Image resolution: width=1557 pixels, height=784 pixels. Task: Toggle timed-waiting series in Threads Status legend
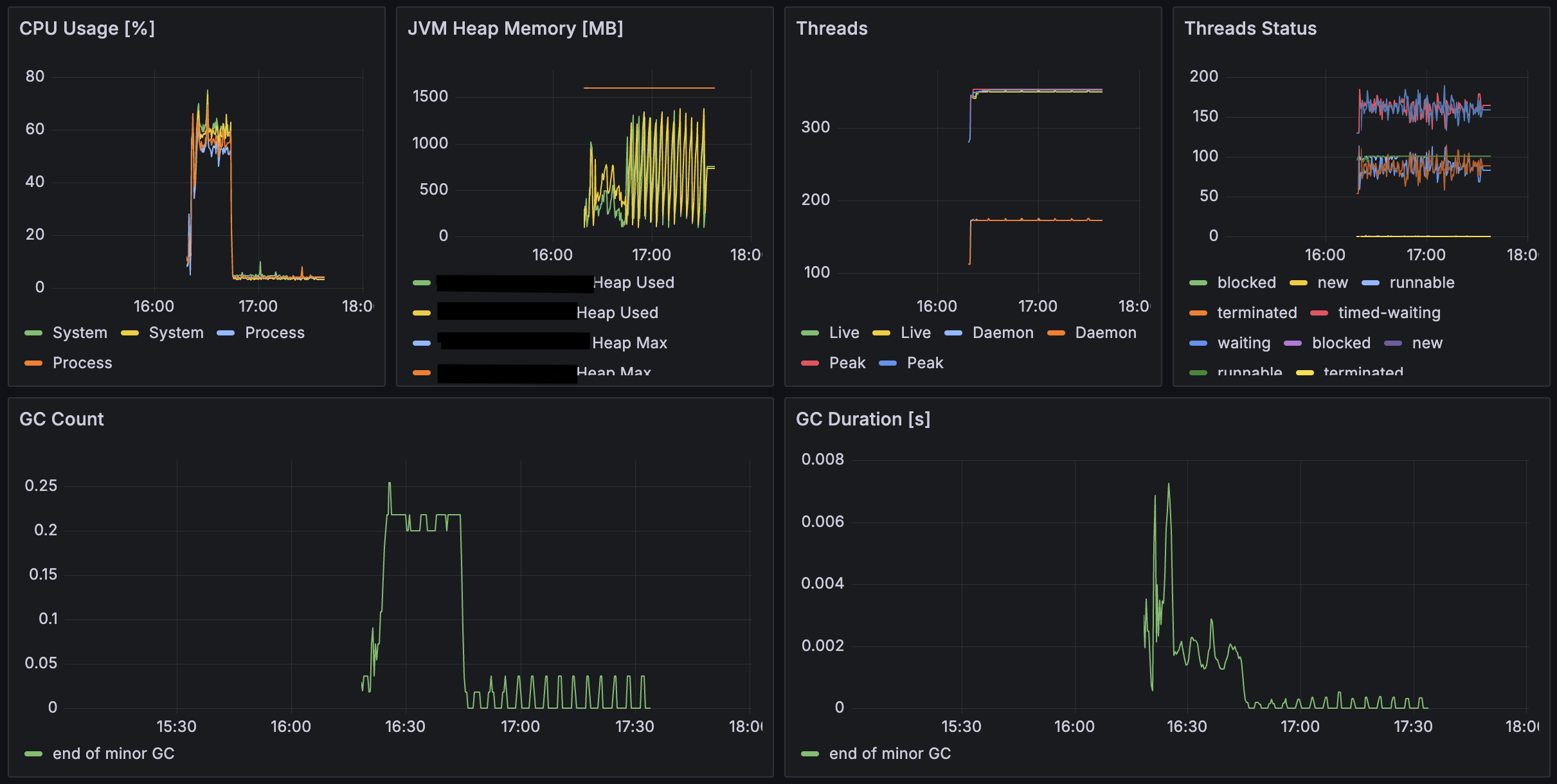click(1389, 313)
